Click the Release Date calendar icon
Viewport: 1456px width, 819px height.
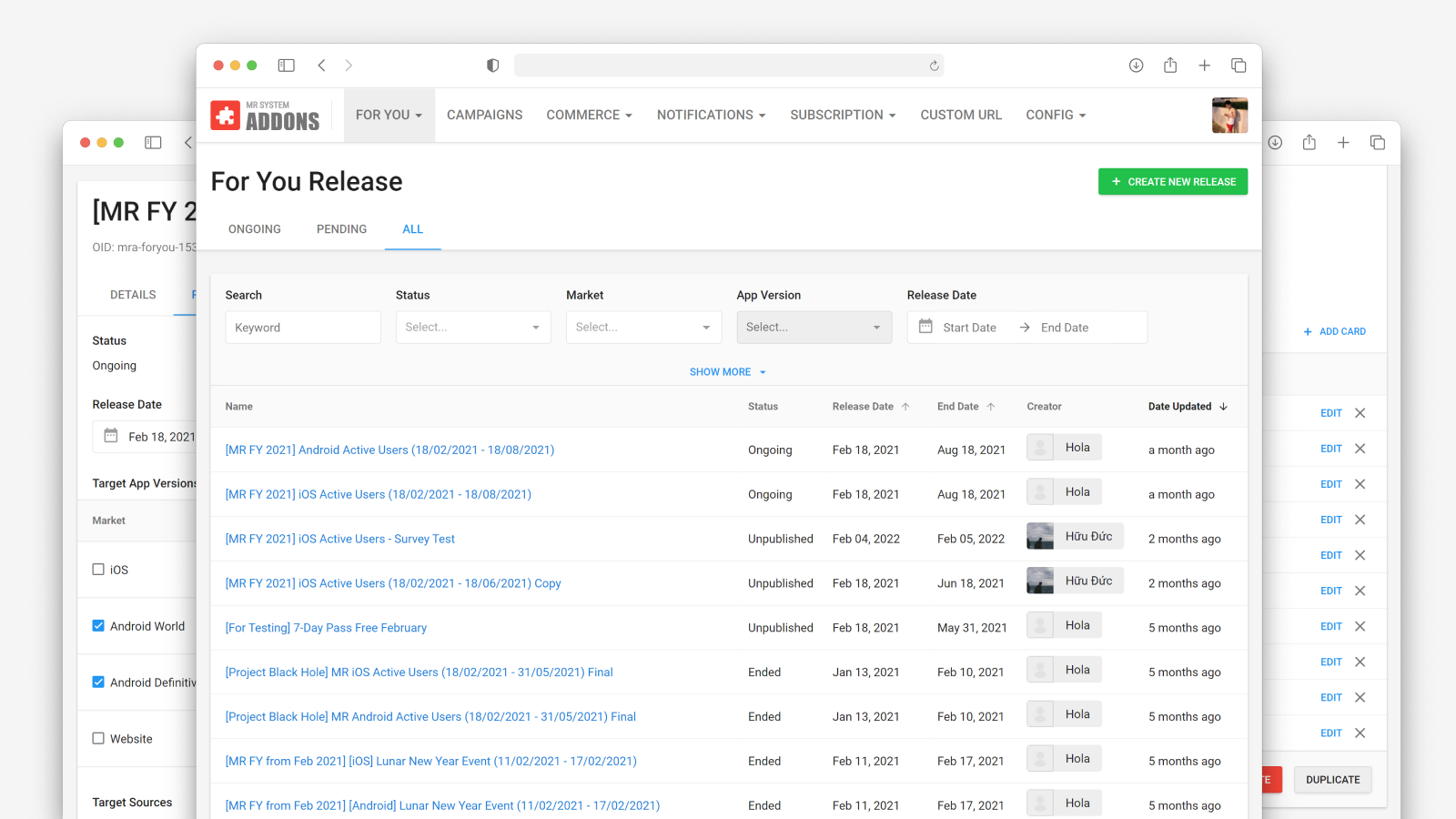[925, 327]
